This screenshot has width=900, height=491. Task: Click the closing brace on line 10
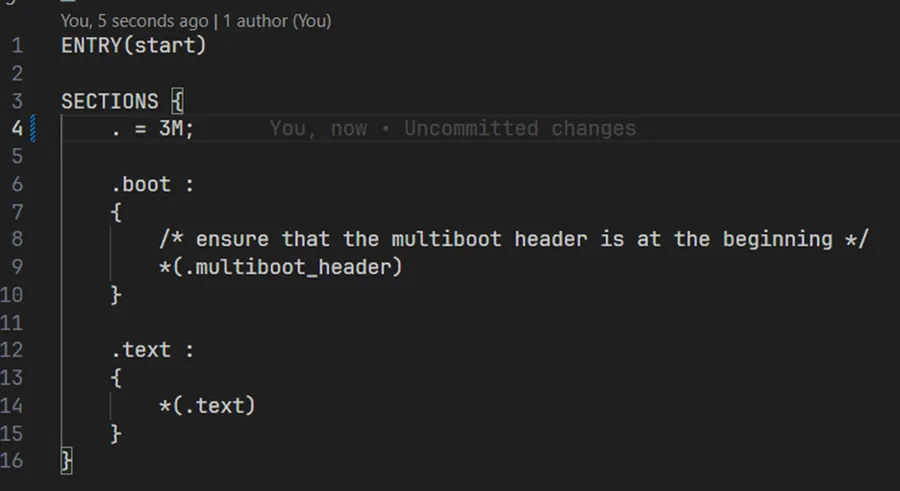pos(116,295)
